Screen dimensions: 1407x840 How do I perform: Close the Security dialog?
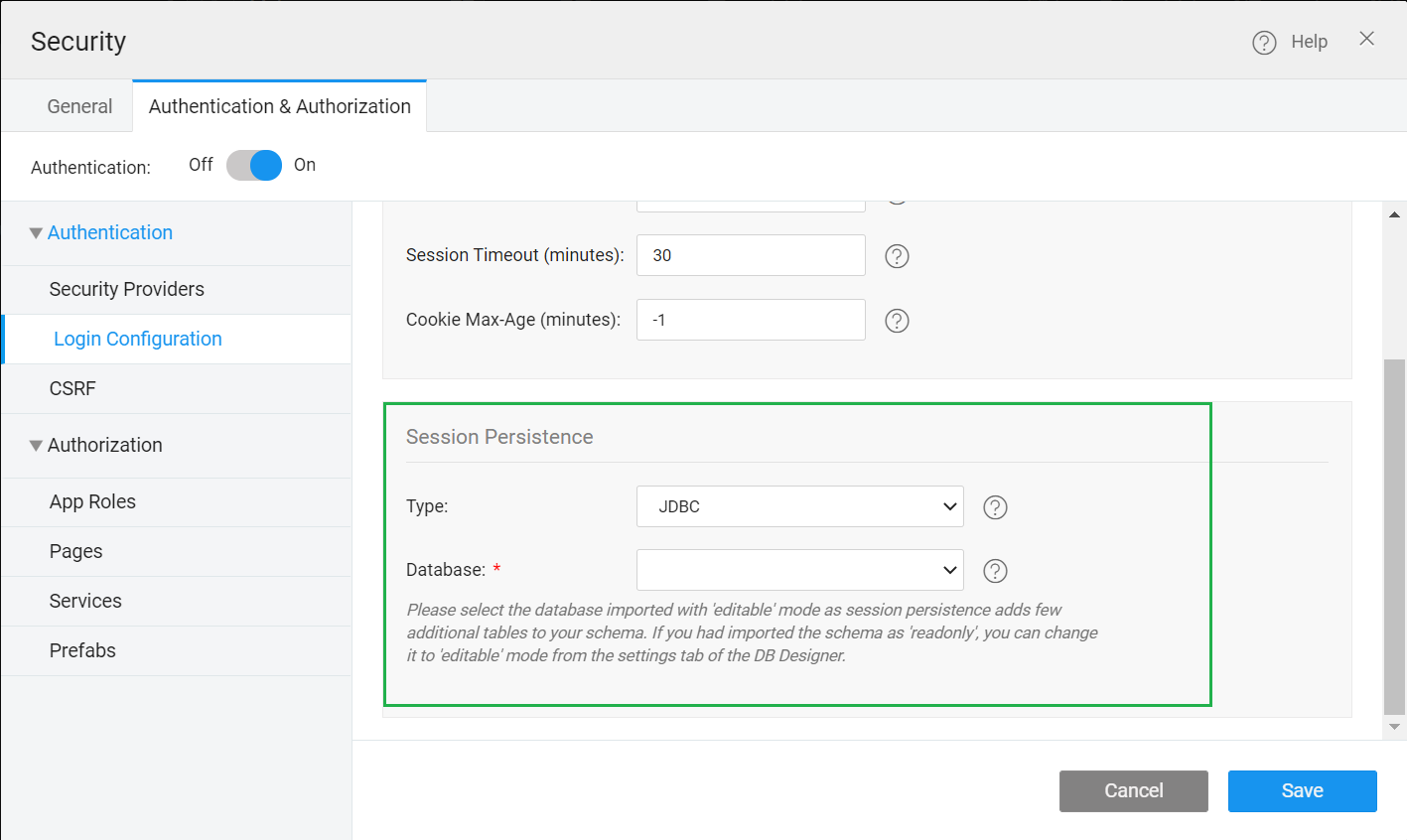click(x=1367, y=39)
